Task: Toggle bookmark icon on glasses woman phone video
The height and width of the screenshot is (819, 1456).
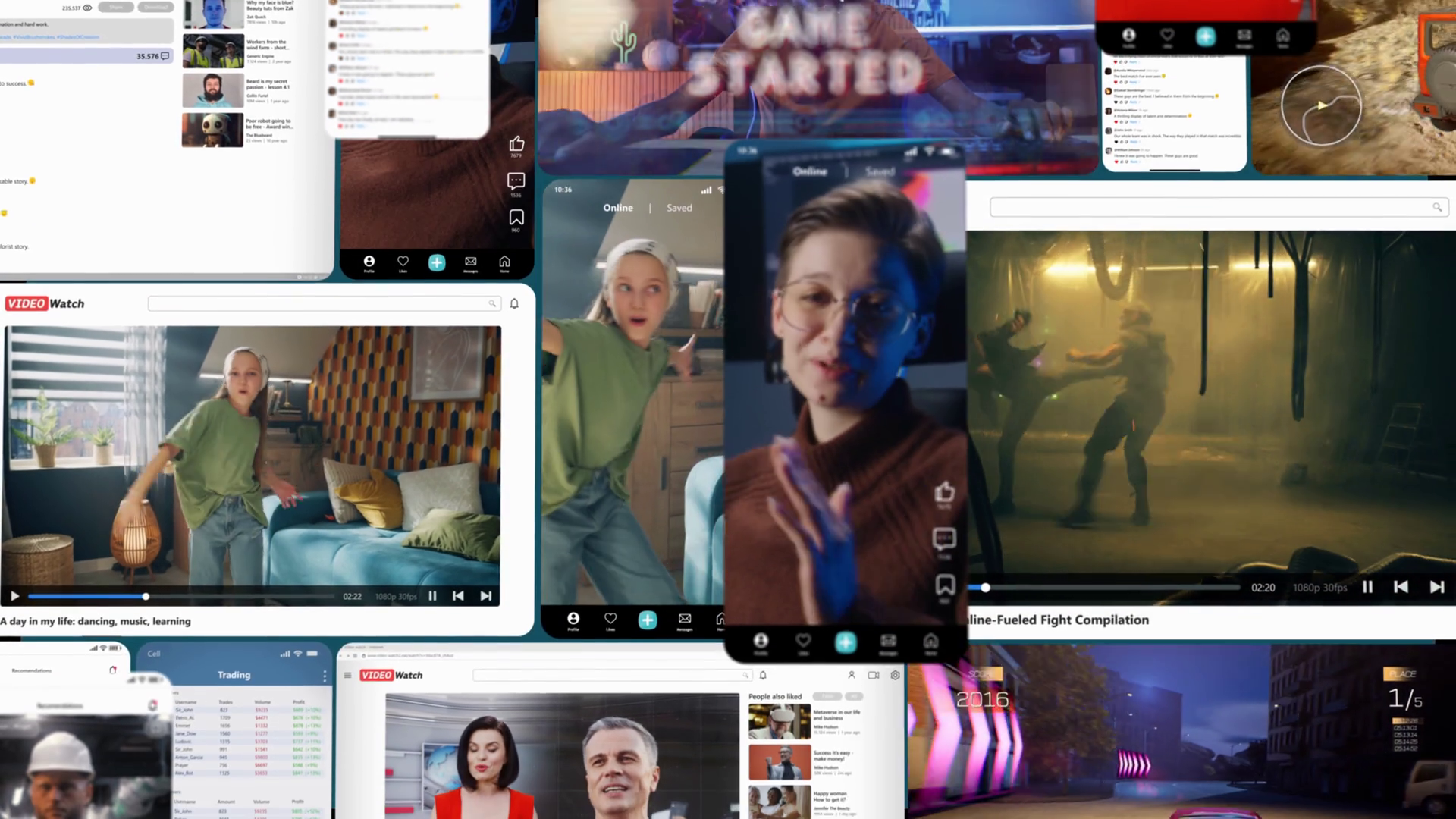Action: tap(945, 585)
